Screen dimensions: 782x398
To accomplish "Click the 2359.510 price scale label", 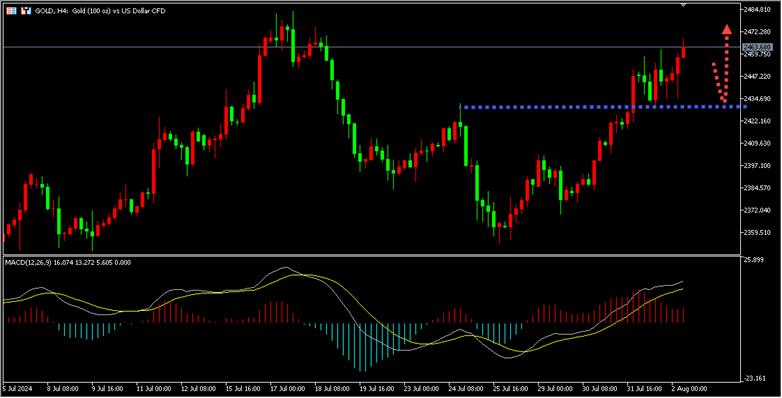I will pos(758,232).
